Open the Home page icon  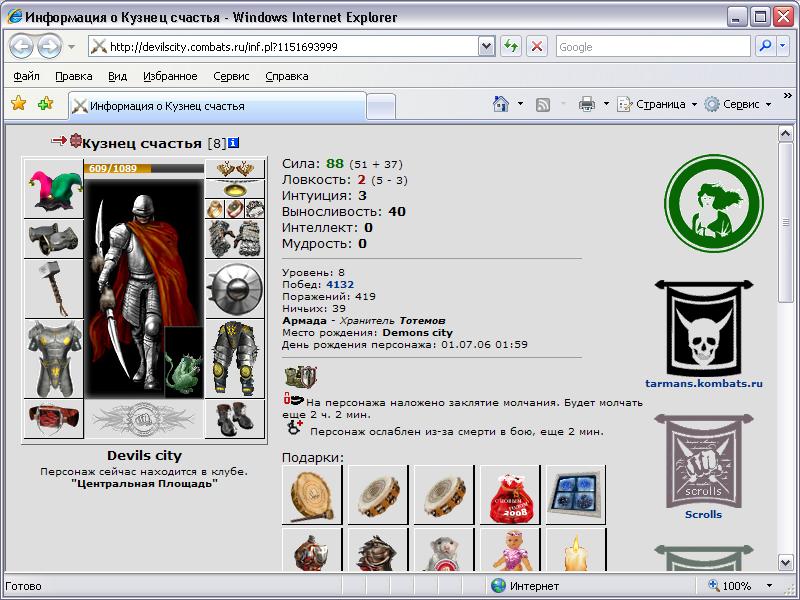[501, 104]
